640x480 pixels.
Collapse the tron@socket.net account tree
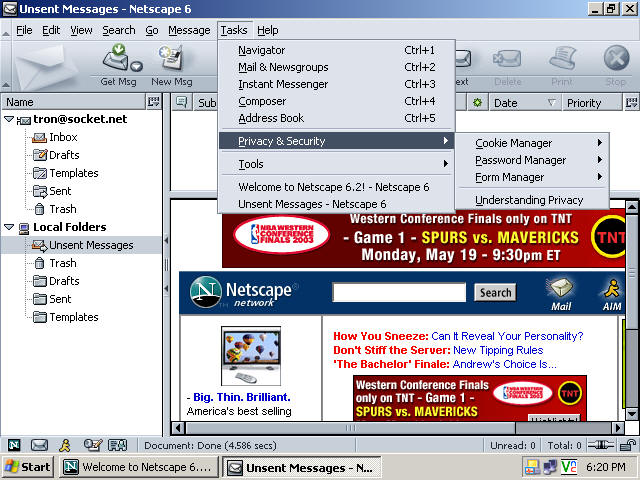point(9,119)
